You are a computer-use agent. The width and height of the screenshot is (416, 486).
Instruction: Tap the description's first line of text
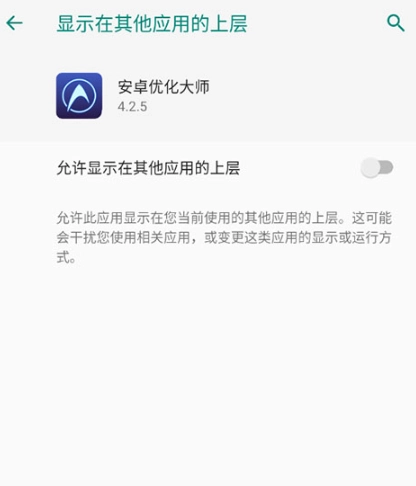coord(224,218)
